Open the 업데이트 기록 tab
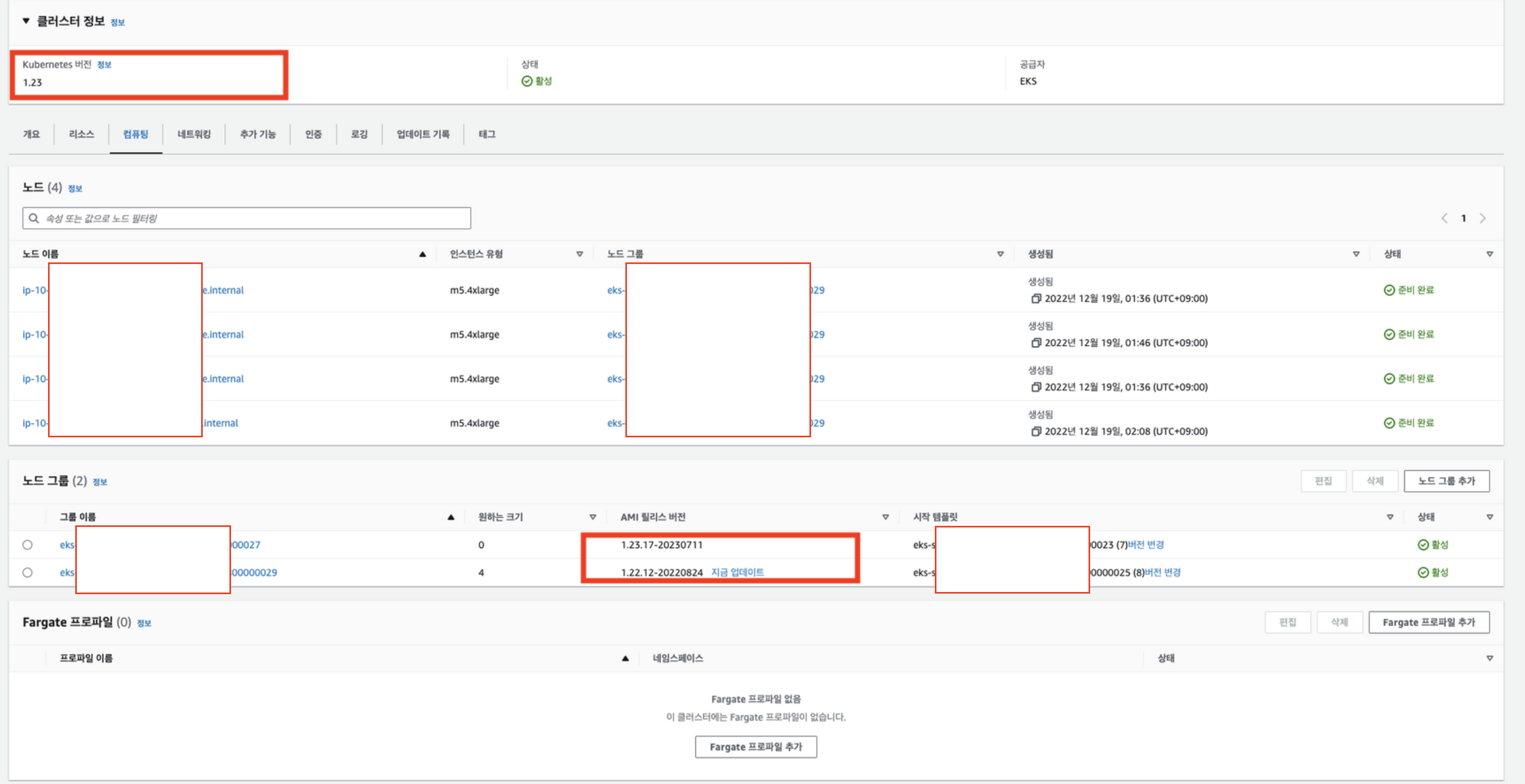Image resolution: width=1525 pixels, height=784 pixels. click(x=423, y=134)
